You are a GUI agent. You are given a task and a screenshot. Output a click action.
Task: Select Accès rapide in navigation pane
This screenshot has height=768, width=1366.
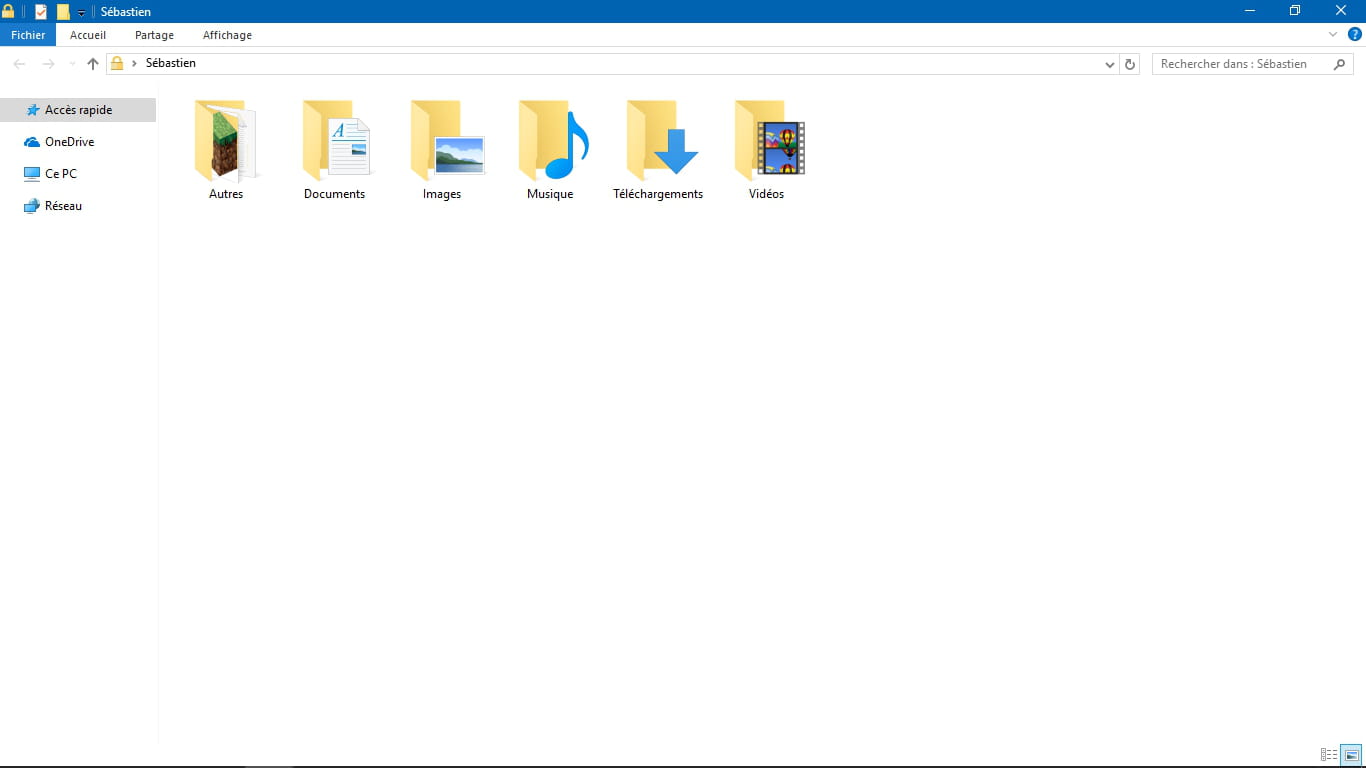coord(78,110)
